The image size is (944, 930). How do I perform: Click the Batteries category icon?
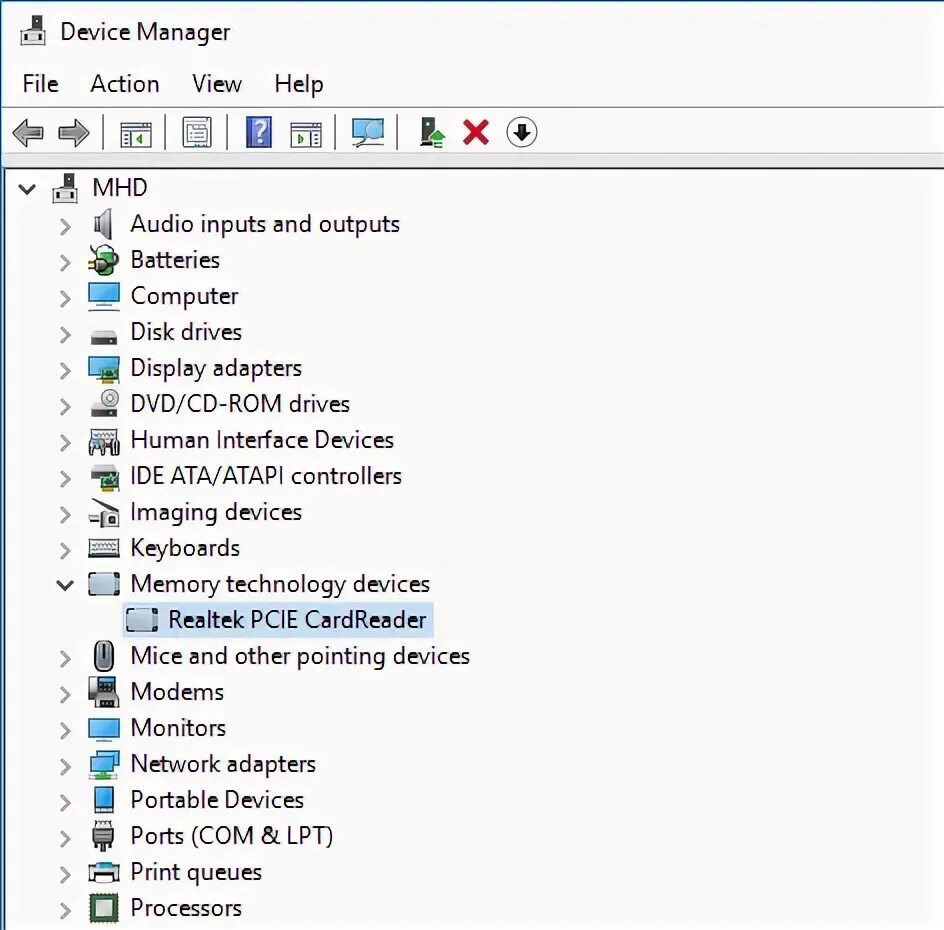[104, 260]
